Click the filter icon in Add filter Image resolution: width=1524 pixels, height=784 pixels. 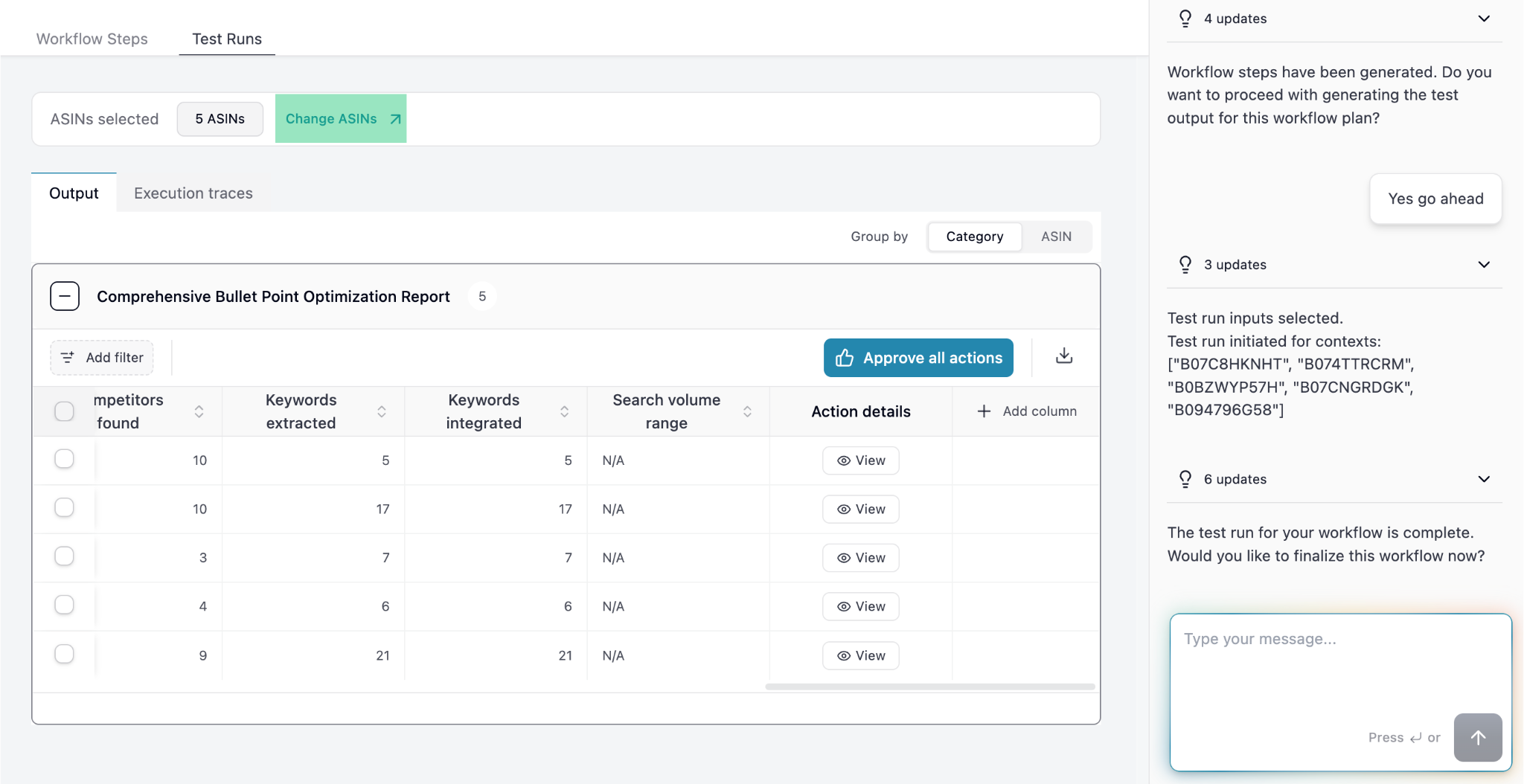(68, 358)
